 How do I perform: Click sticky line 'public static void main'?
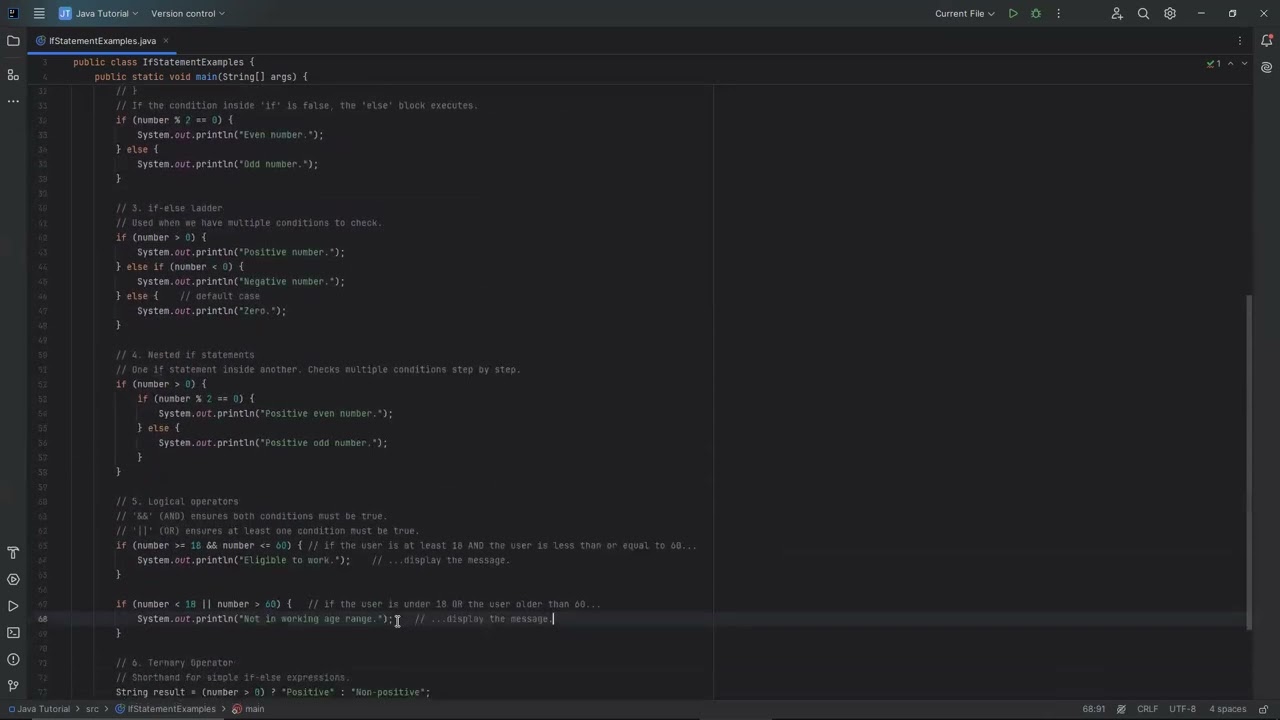[x=201, y=77]
